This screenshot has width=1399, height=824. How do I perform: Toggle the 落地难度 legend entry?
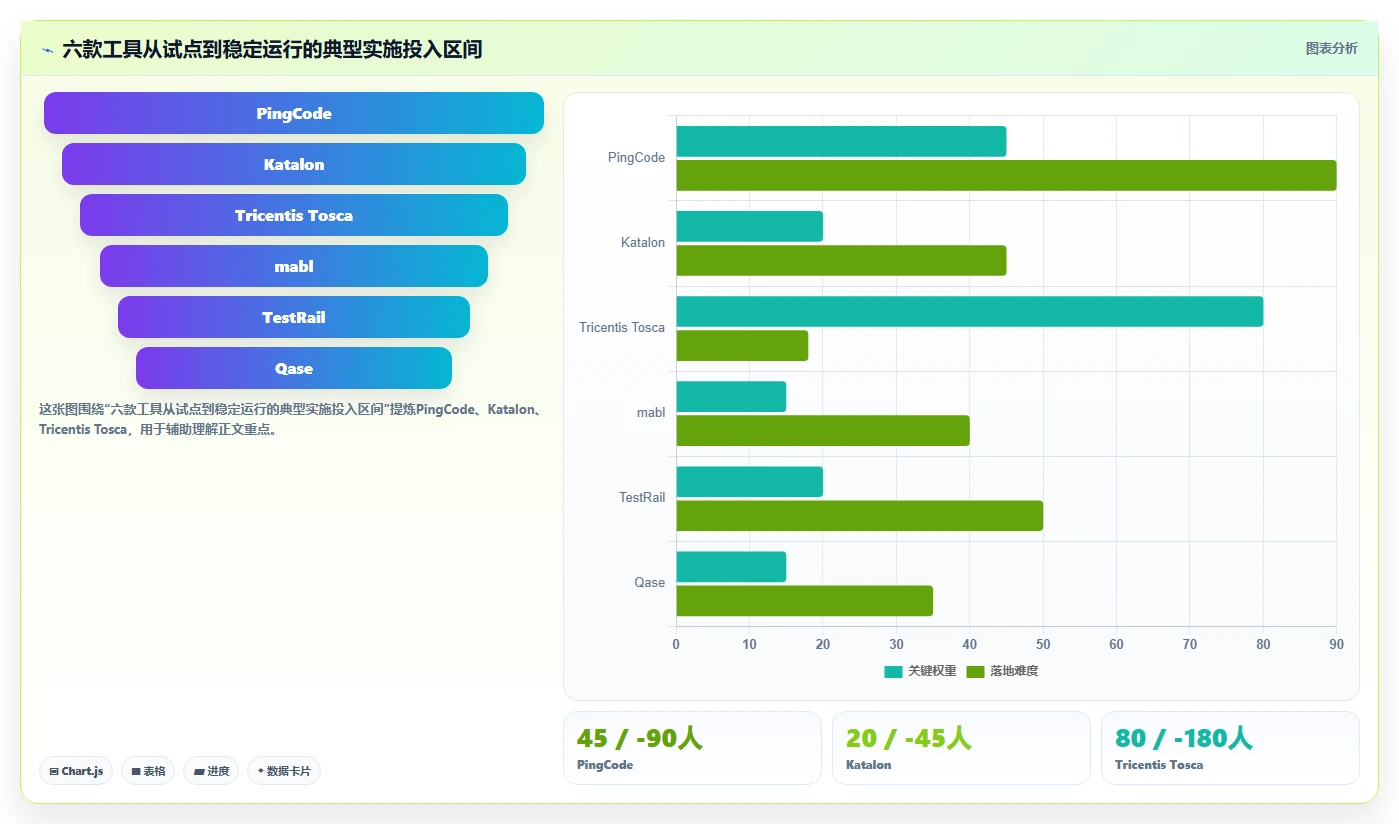(x=1003, y=671)
